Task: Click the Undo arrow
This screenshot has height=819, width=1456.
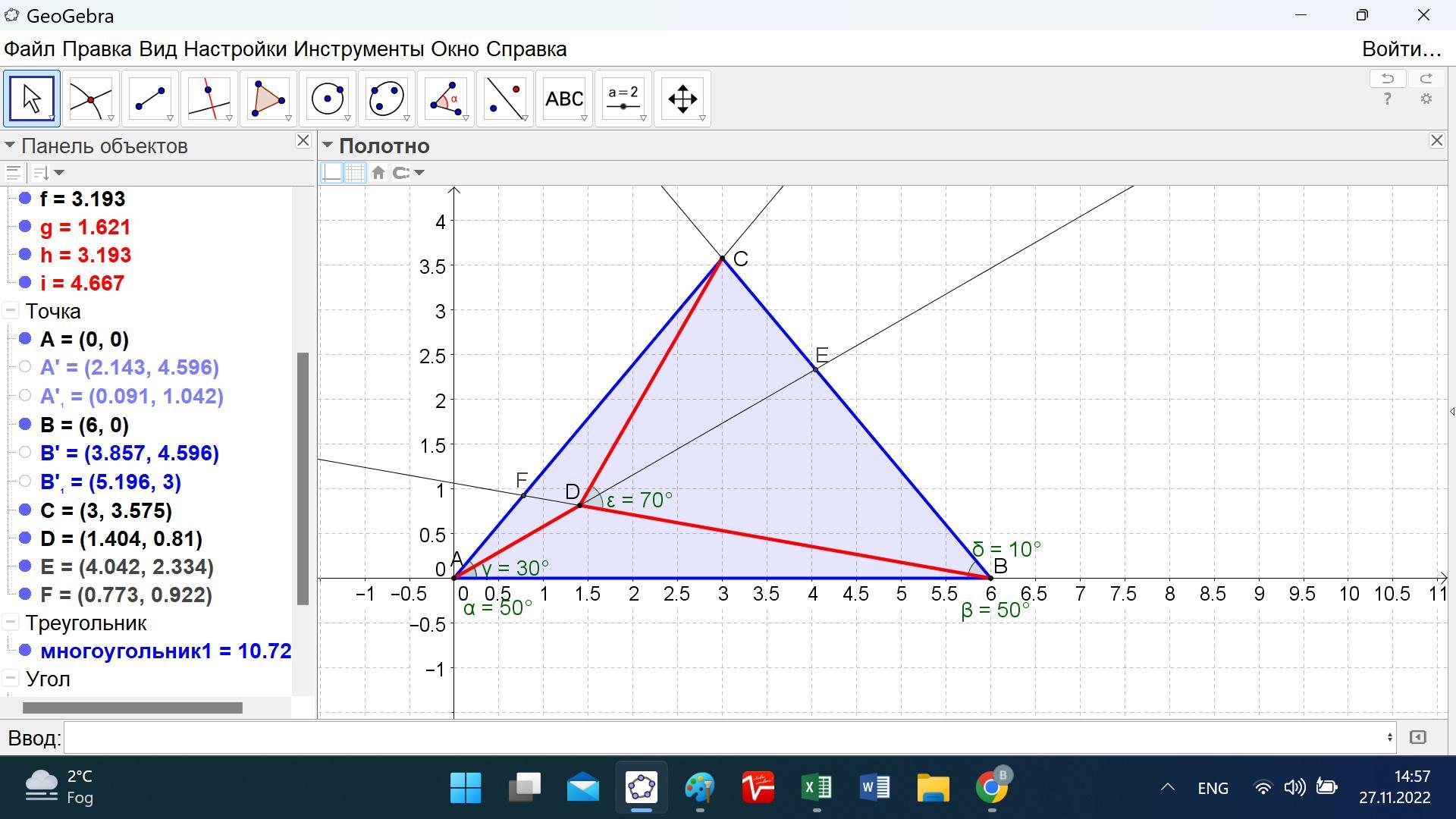Action: [1388, 78]
